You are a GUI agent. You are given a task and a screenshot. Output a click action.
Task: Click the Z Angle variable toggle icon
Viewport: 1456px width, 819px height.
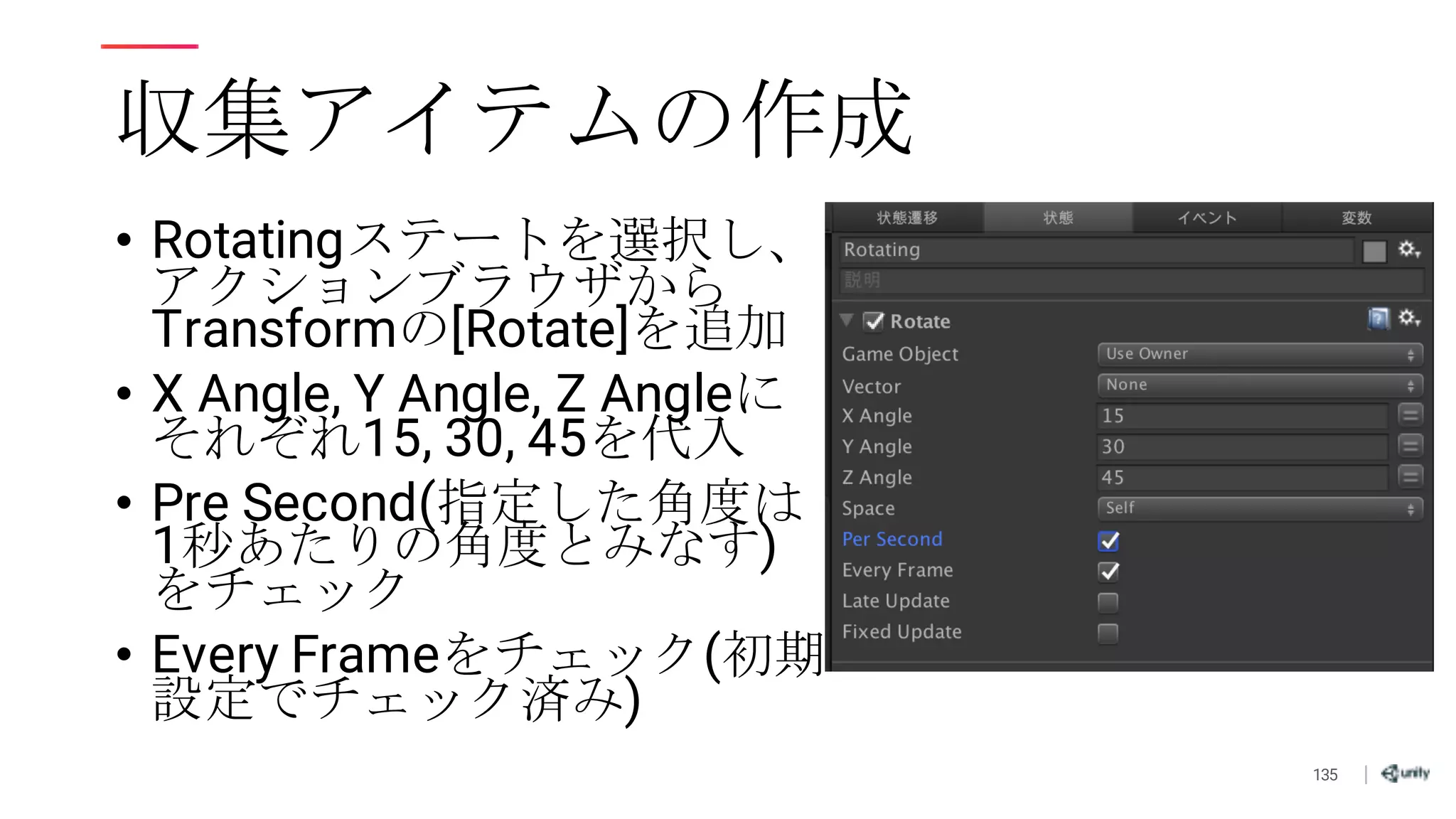tap(1410, 476)
